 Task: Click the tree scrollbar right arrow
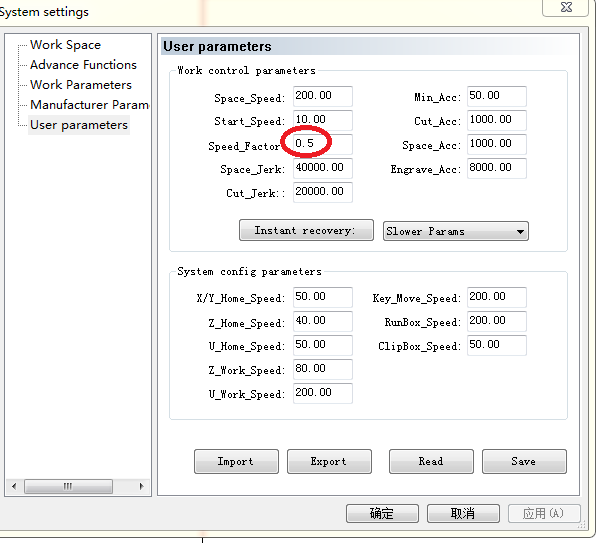(x=141, y=487)
